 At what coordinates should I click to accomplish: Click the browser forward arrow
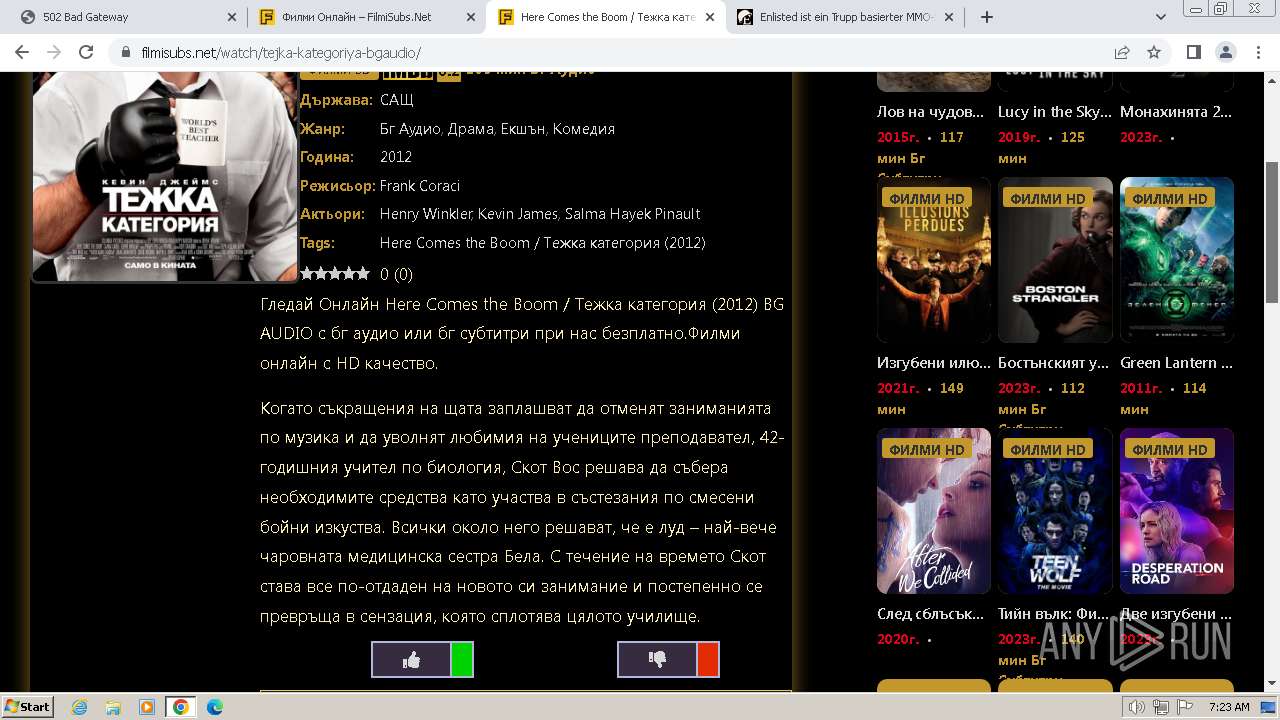click(54, 52)
